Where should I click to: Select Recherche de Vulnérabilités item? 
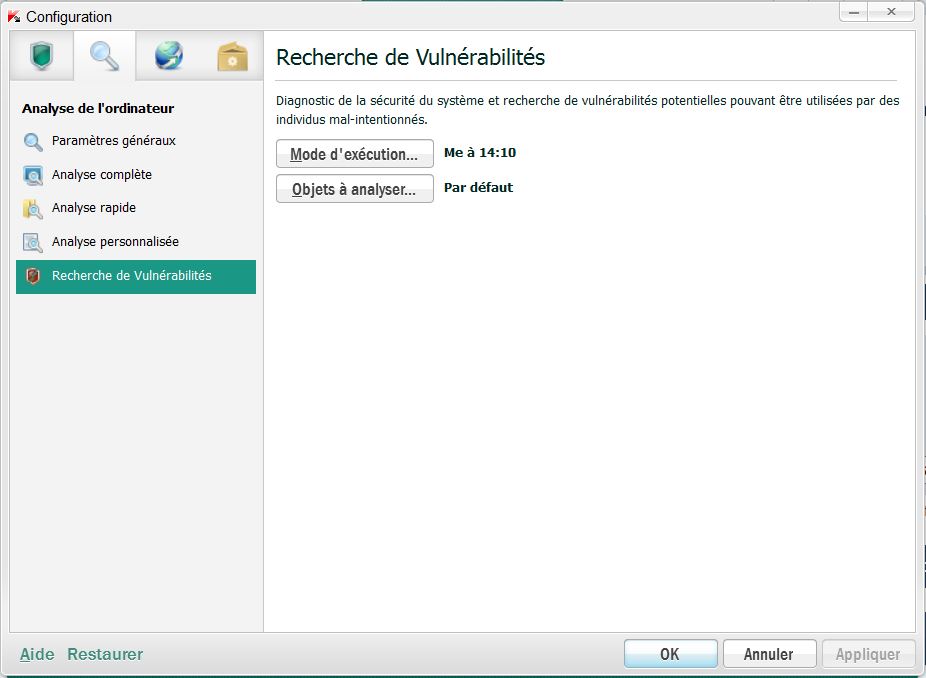coord(136,276)
